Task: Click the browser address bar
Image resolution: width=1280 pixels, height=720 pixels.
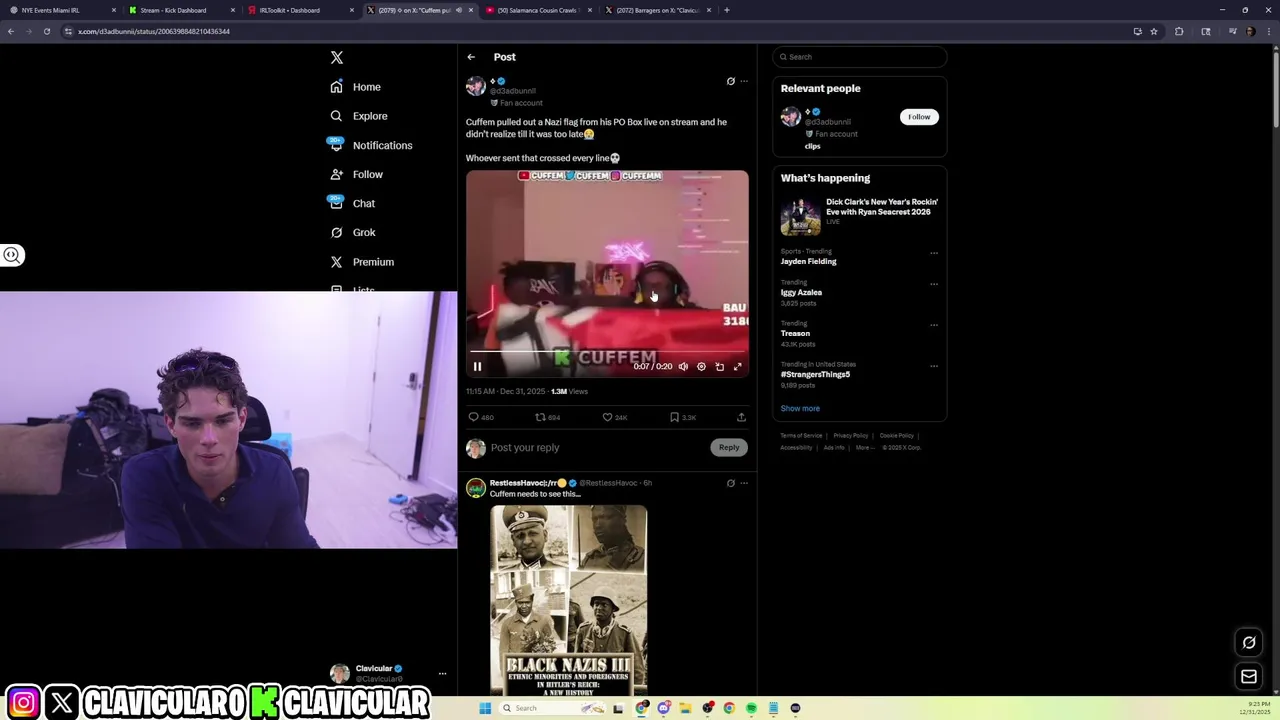Action: [595, 31]
